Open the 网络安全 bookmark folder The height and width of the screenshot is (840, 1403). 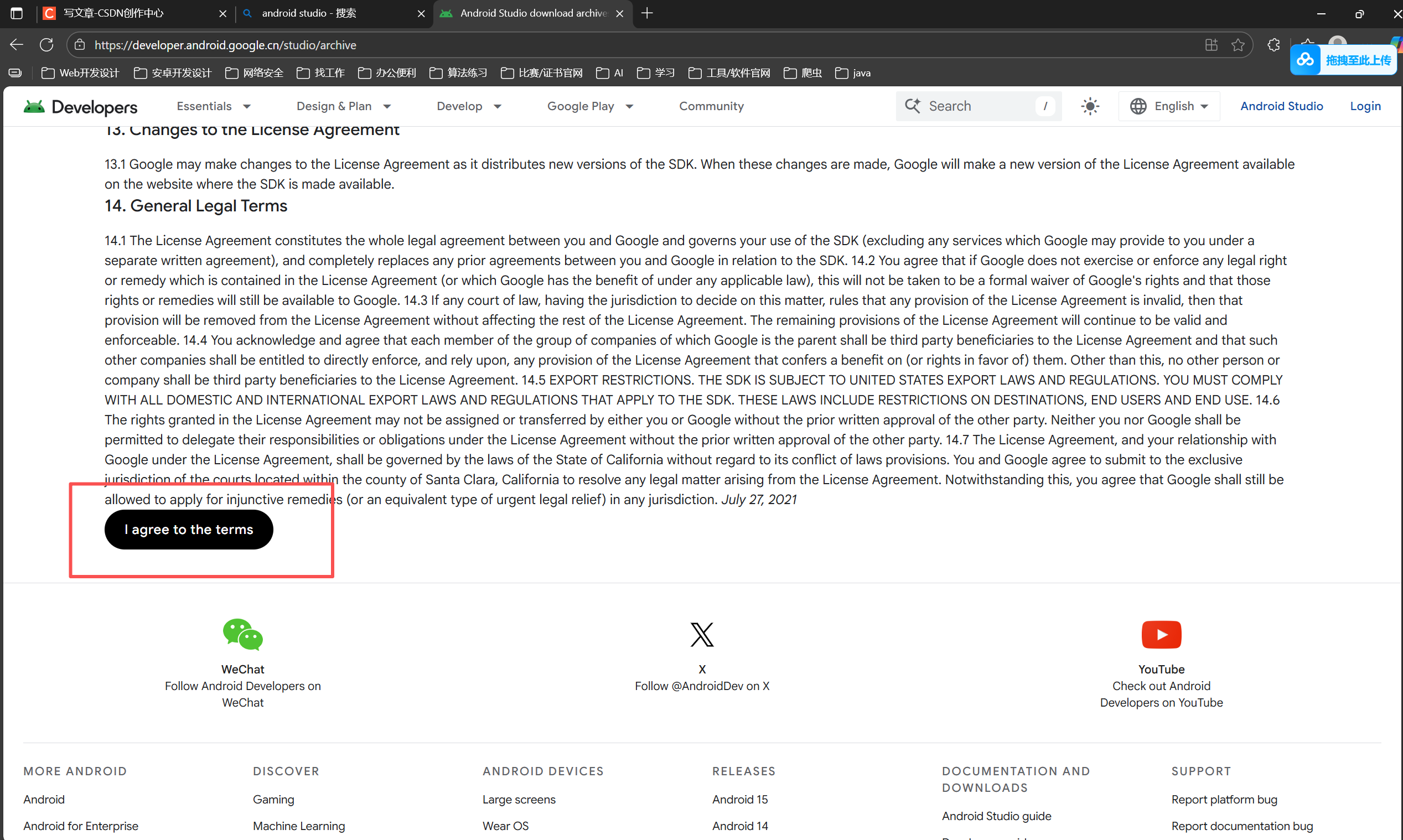tap(254, 73)
